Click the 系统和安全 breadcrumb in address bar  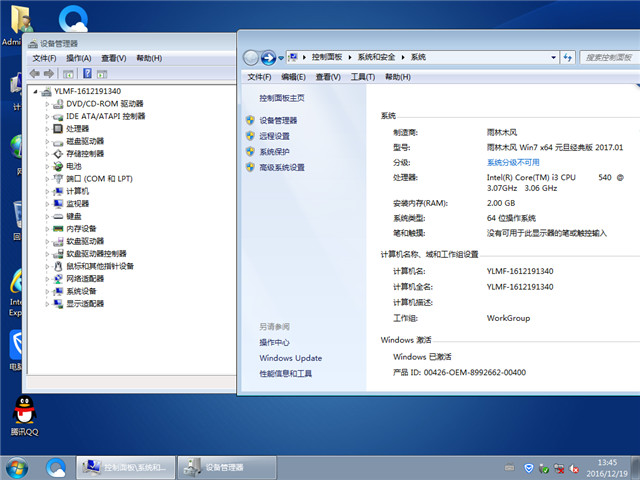tap(376, 57)
